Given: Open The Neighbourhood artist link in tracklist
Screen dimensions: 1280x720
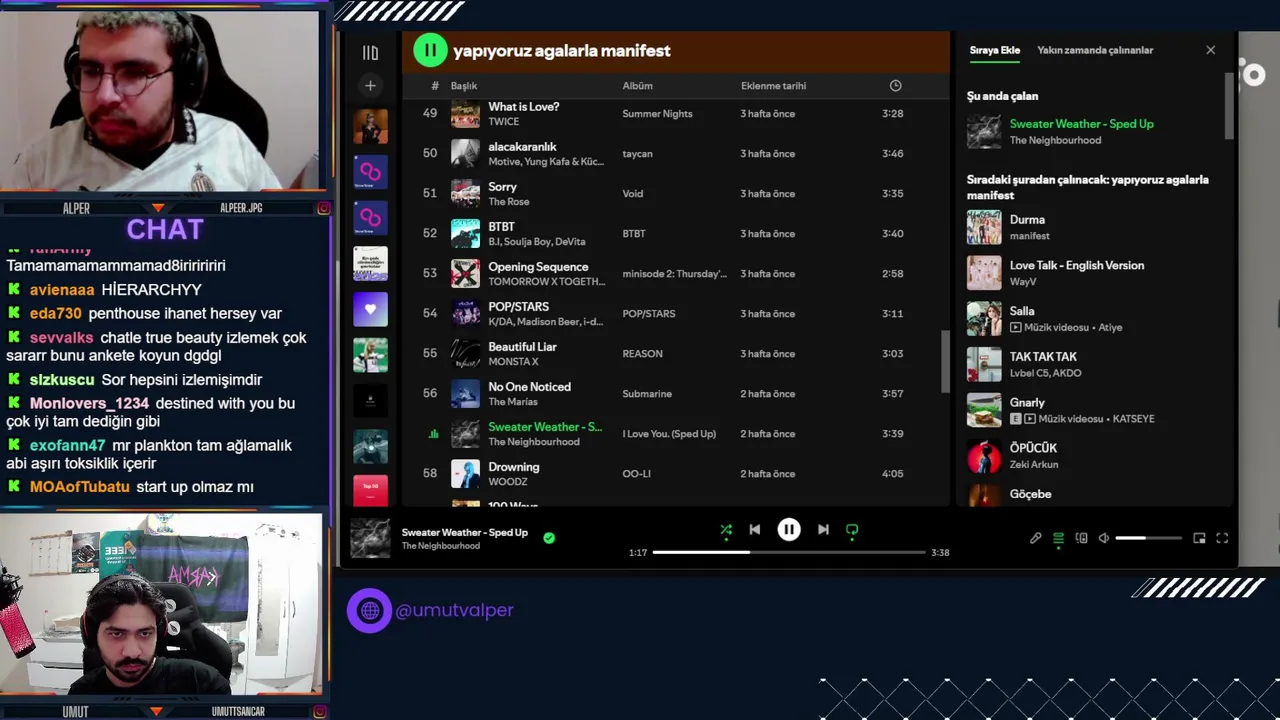Looking at the screenshot, I should 533,442.
